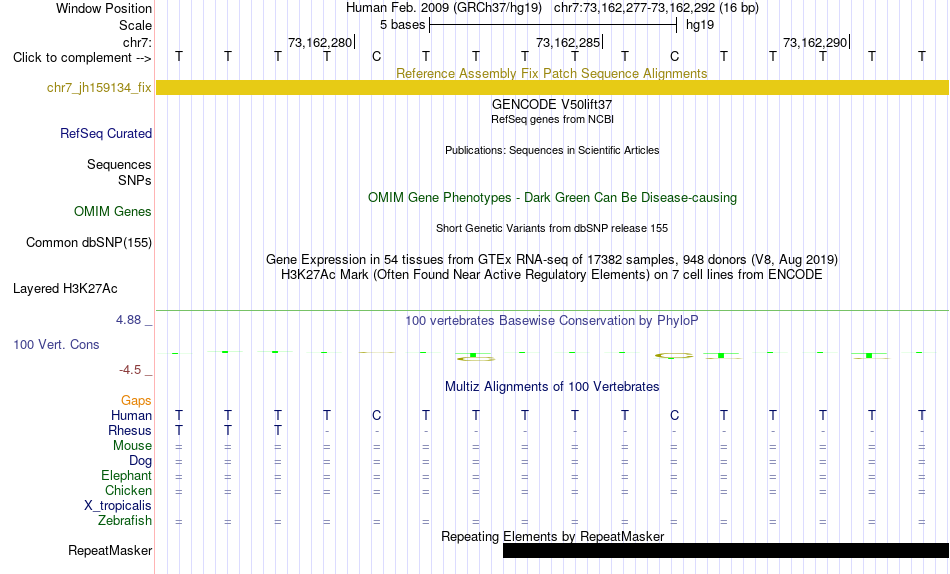Click the Rhesus species row label
Screen dimensions: 950x574
pos(130,430)
